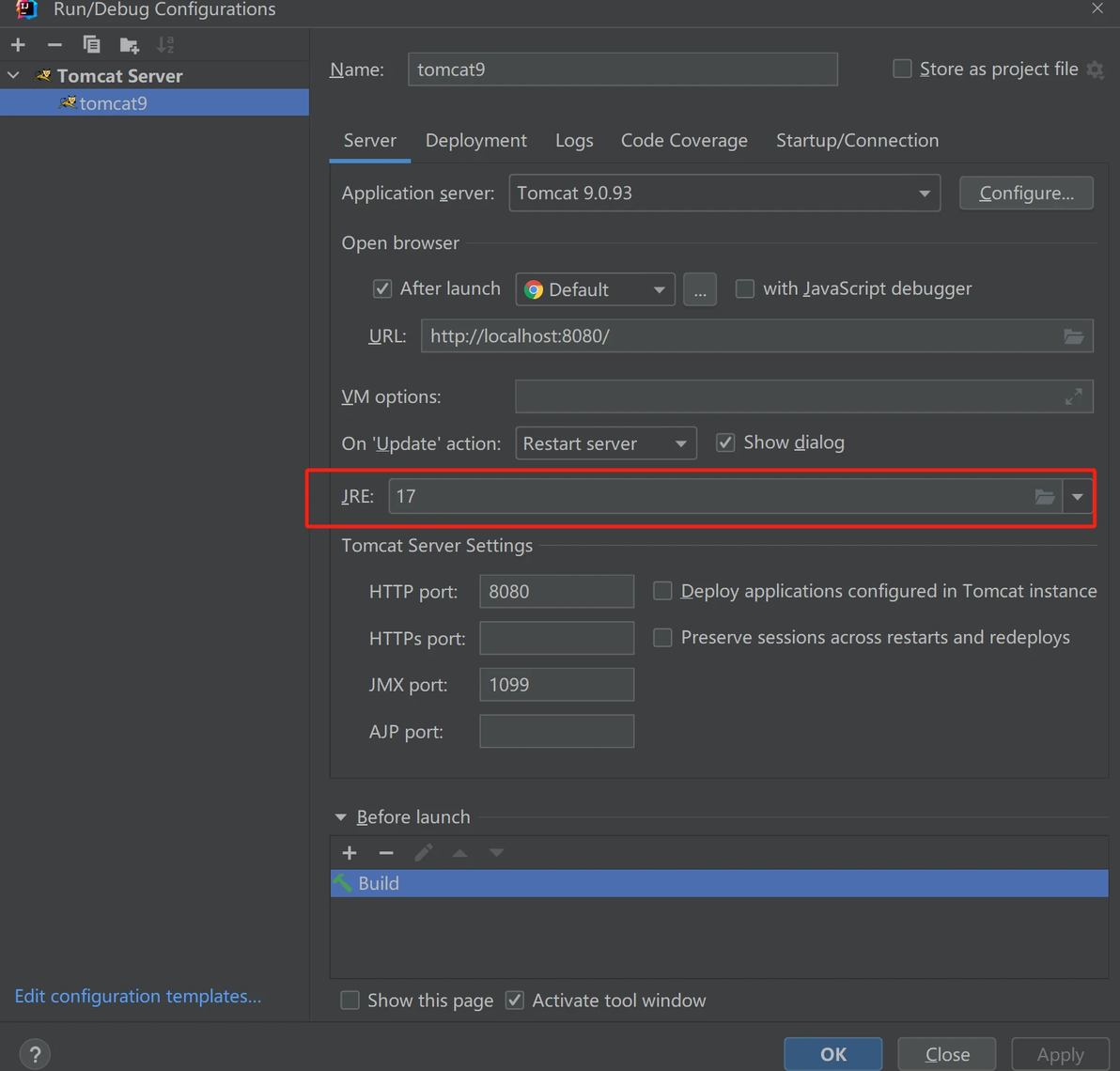Open the Store as project file settings gear
The image size is (1120, 1071).
pos(1095,70)
